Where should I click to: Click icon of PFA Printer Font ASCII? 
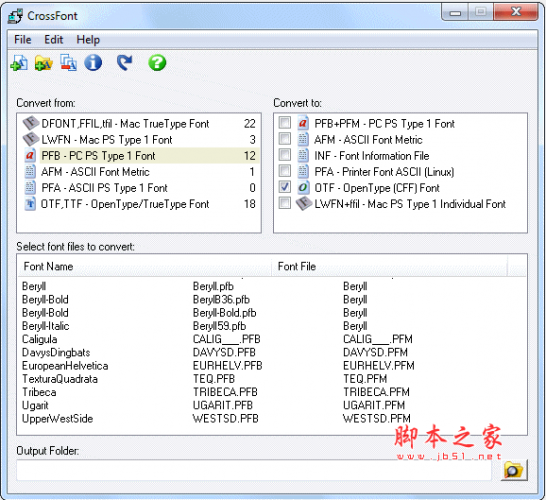coord(303,171)
